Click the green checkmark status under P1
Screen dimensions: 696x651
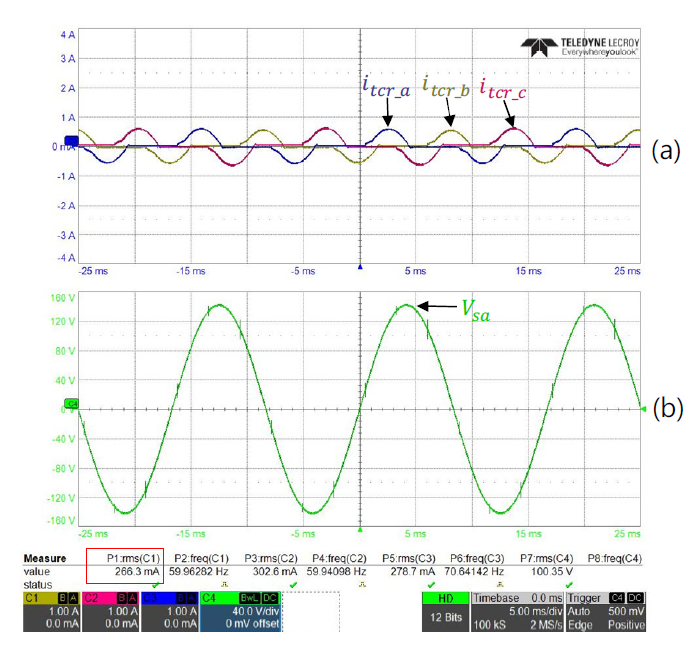157,584
